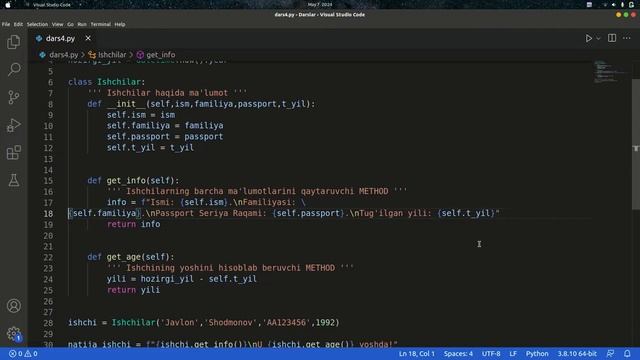Click line number 18 in gutter
This screenshot has height=360, width=640.
tap(48, 213)
